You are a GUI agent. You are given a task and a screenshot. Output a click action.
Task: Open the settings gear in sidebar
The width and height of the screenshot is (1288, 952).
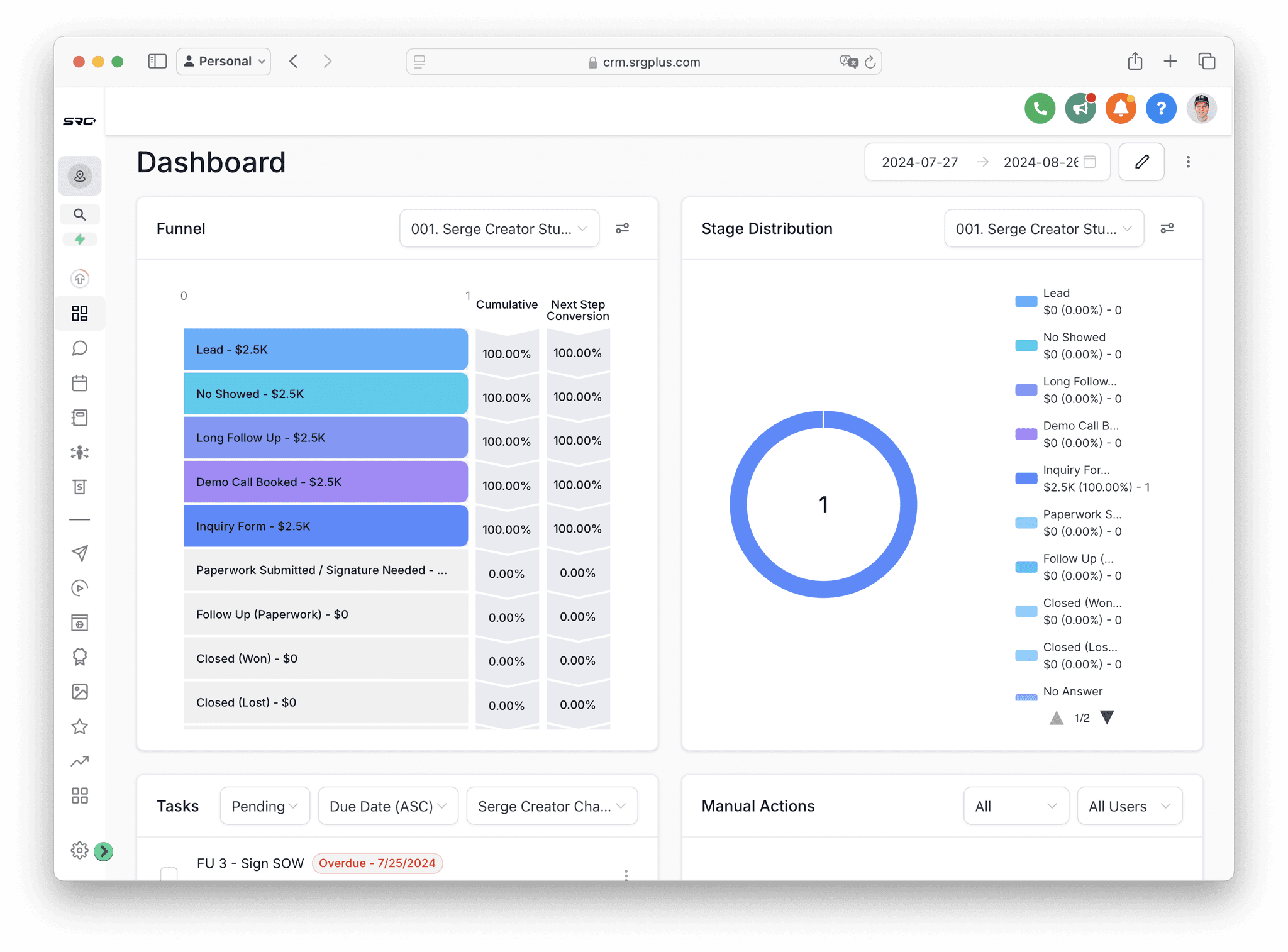click(x=79, y=850)
